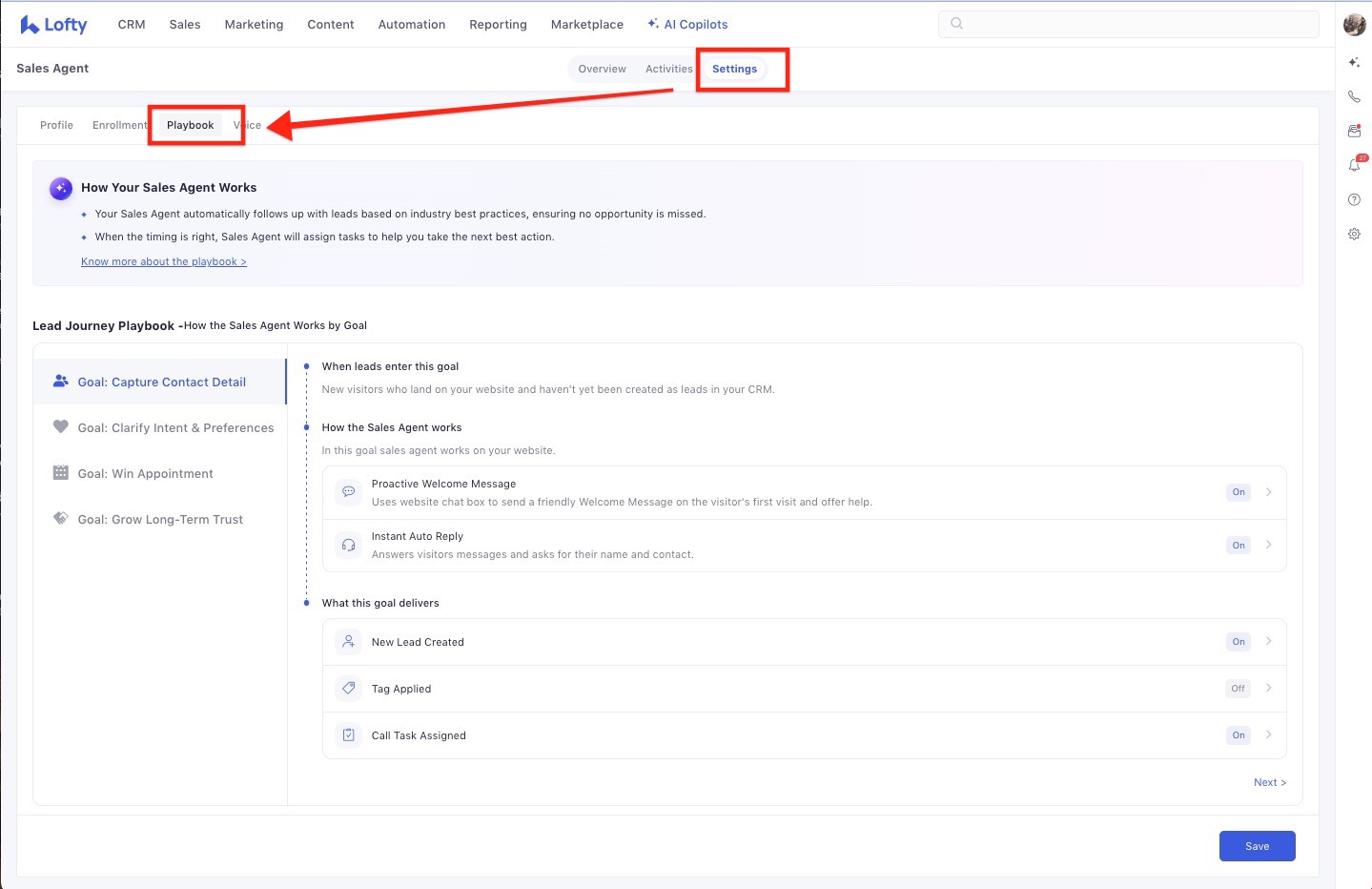Screen dimensions: 1372x889
Task: Open the inbox icon in right sidebar
Action: [x=1354, y=131]
